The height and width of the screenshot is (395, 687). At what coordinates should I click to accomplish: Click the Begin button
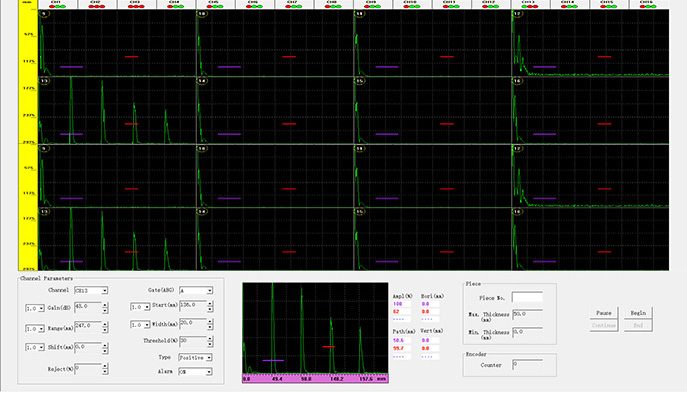click(638, 313)
